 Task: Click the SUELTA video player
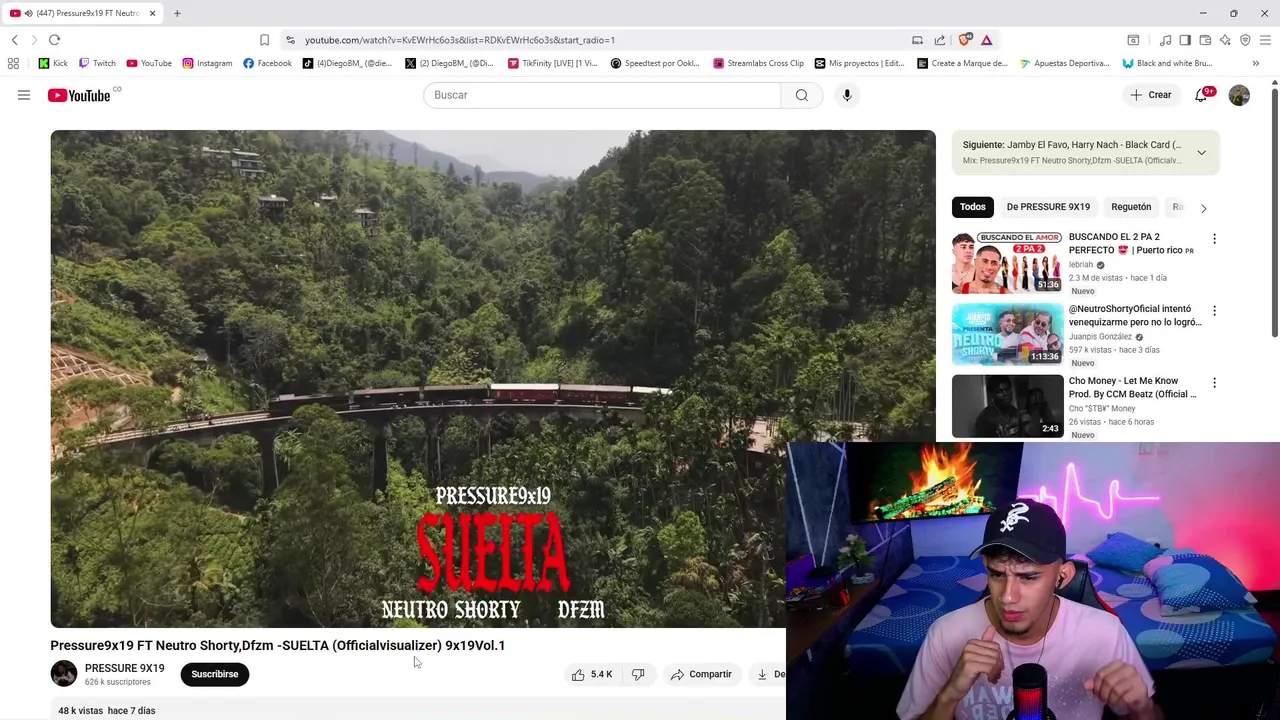(493, 379)
